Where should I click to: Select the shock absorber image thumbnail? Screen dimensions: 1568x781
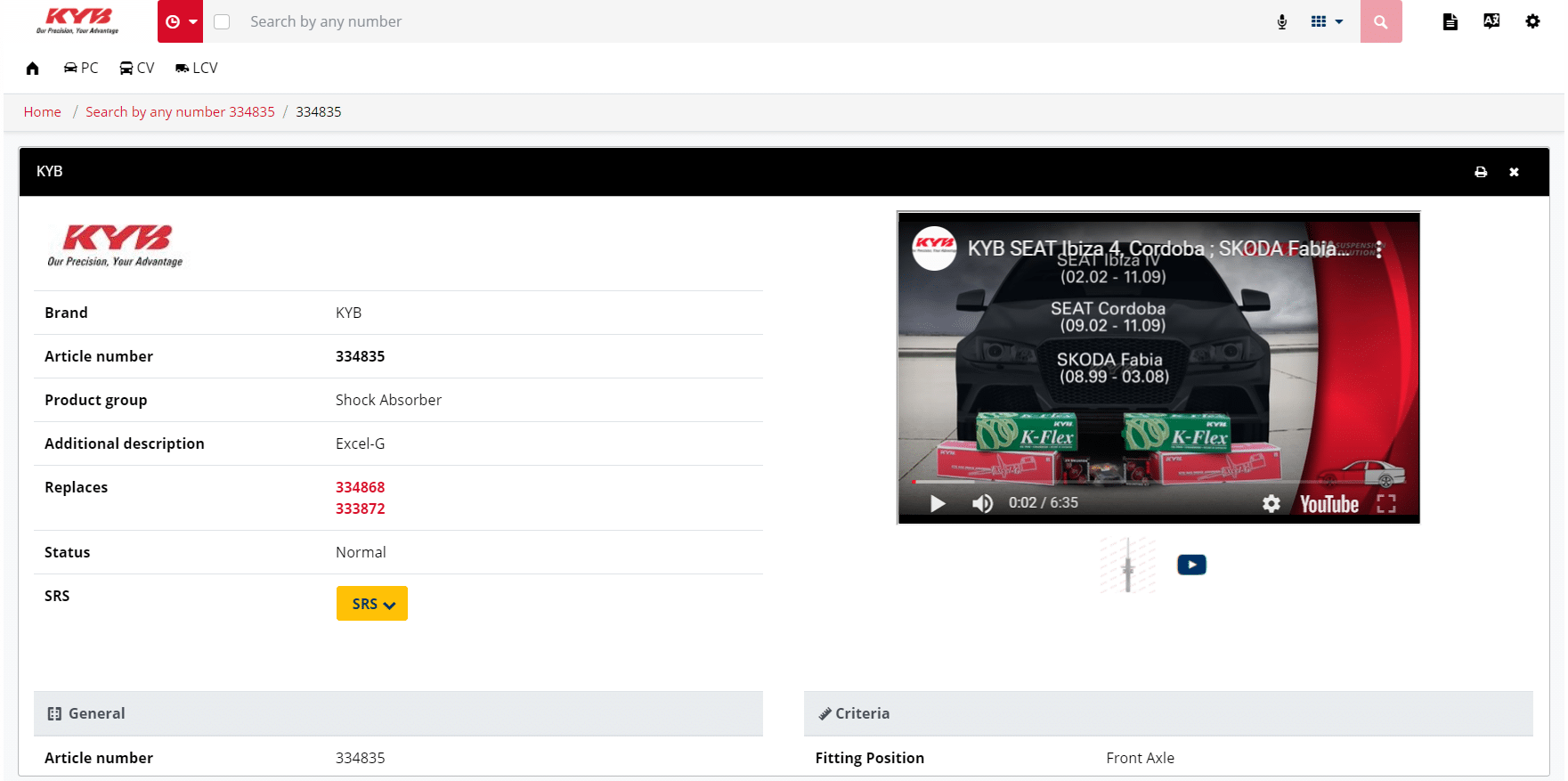pos(1127,565)
